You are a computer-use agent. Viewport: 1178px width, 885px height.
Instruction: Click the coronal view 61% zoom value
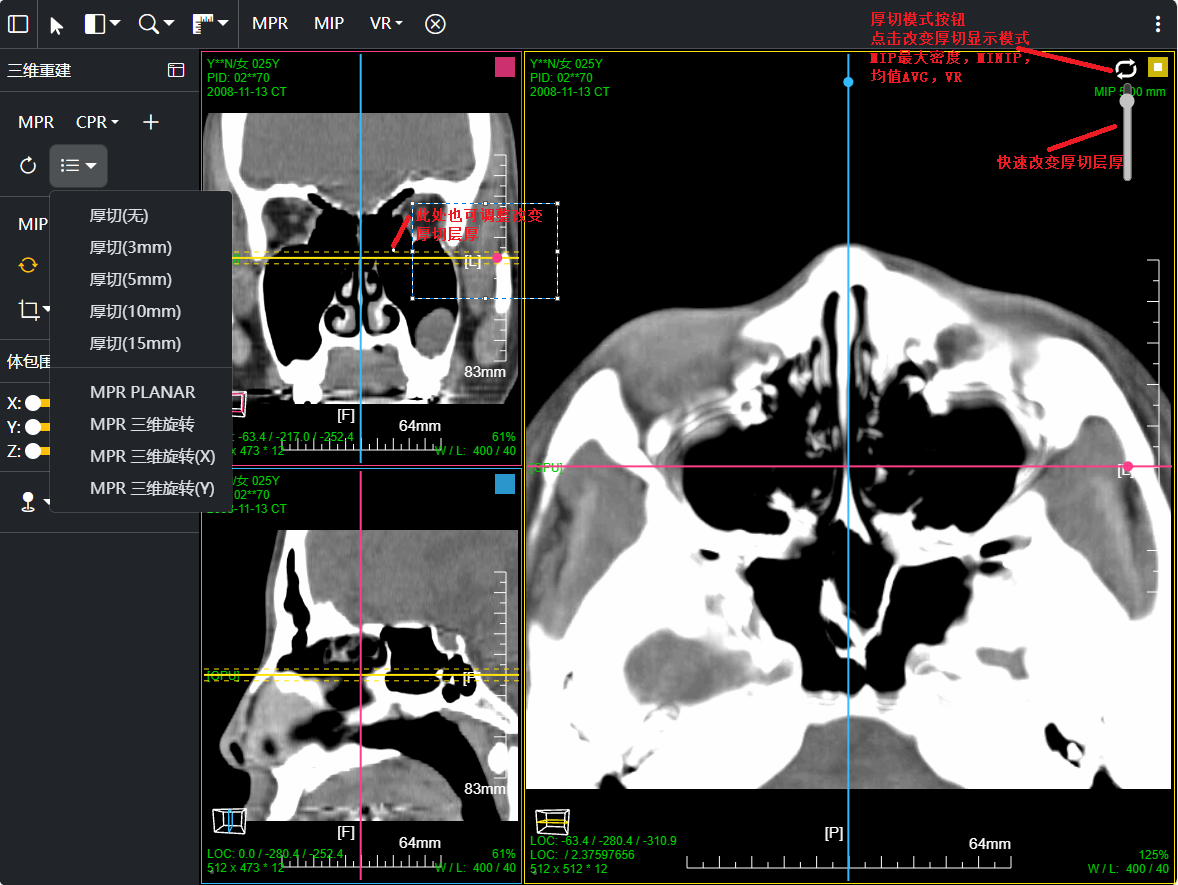click(x=503, y=436)
